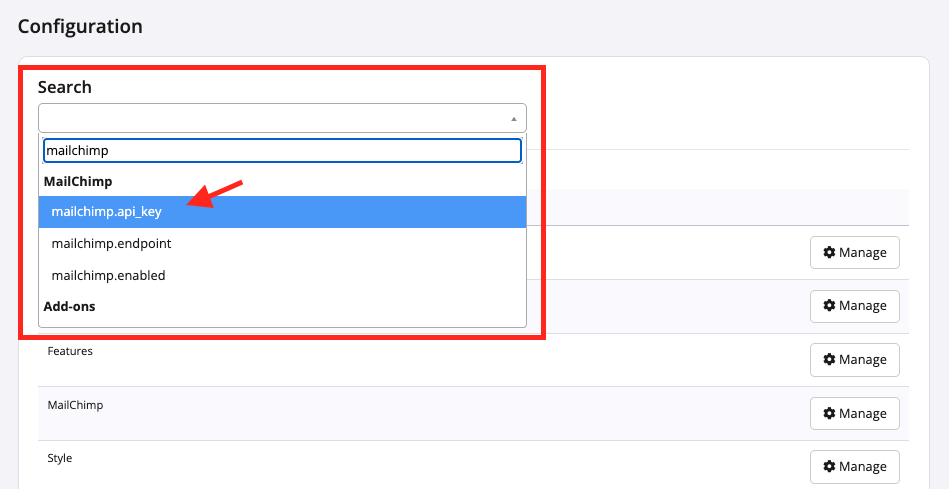The image size is (949, 489).
Task: Click the Add-ons group header in the dropdown
Action: (x=70, y=306)
